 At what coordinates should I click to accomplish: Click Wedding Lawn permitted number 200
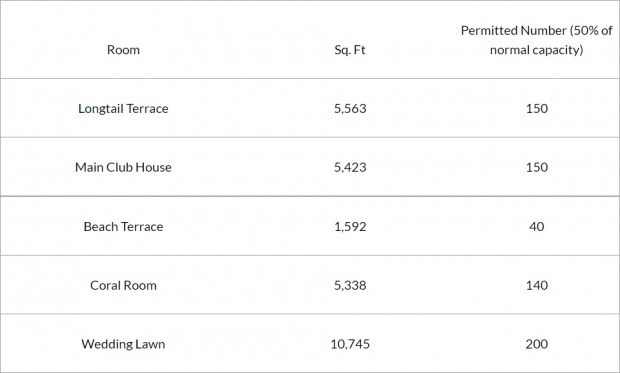click(x=537, y=344)
